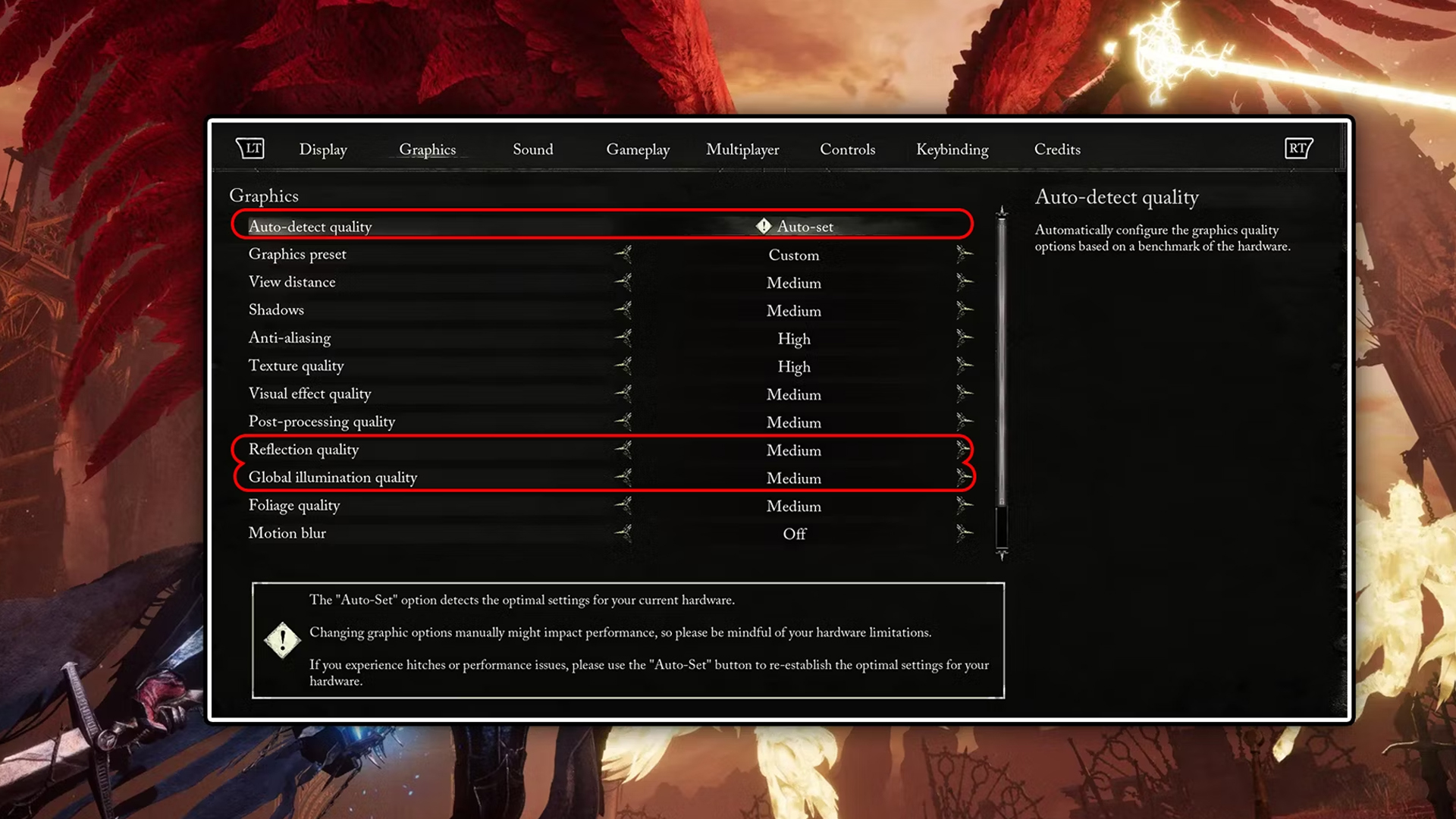Viewport: 1456px width, 819px height.
Task: Trigger Auto-set for Auto-detect quality
Action: coord(793,225)
